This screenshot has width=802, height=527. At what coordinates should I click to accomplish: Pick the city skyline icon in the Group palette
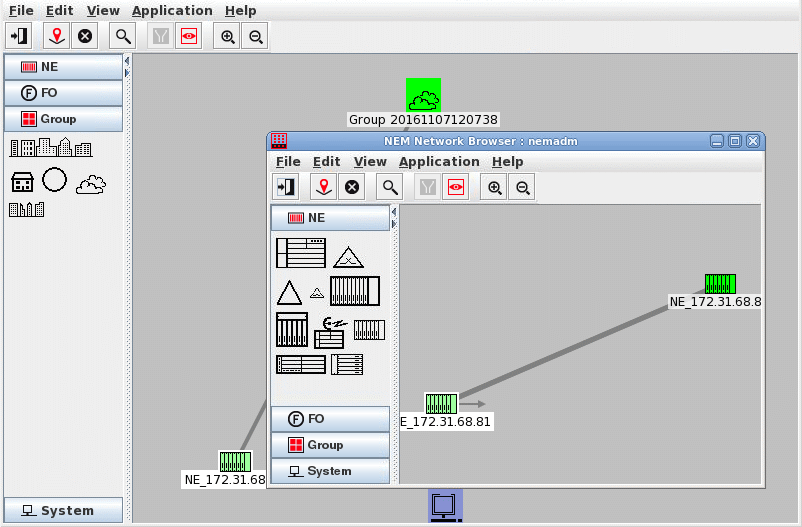pos(51,148)
